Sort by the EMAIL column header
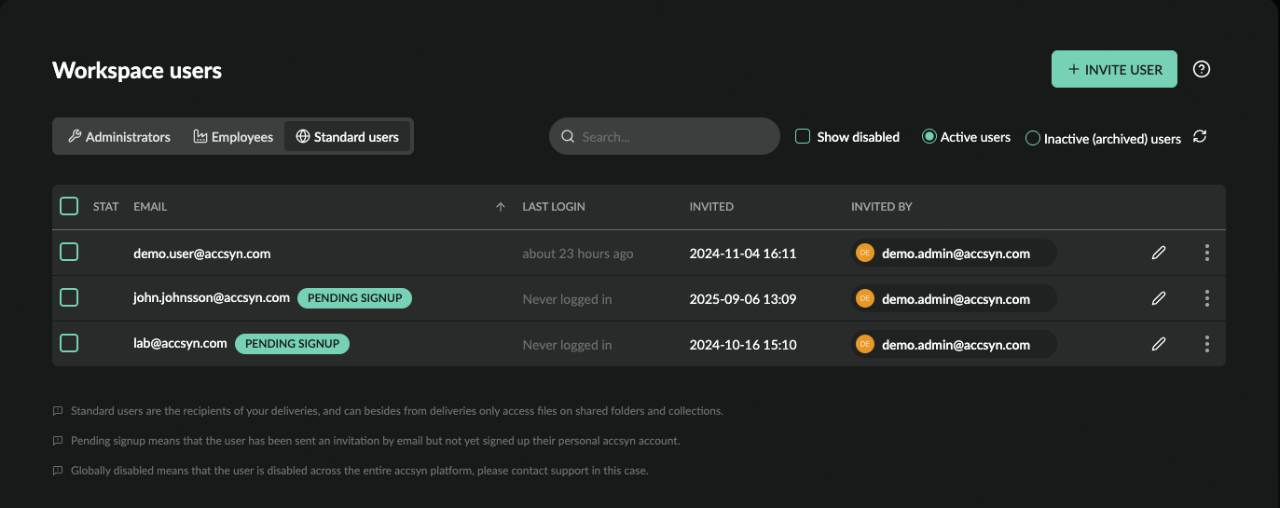The image size is (1280, 508). [150, 207]
